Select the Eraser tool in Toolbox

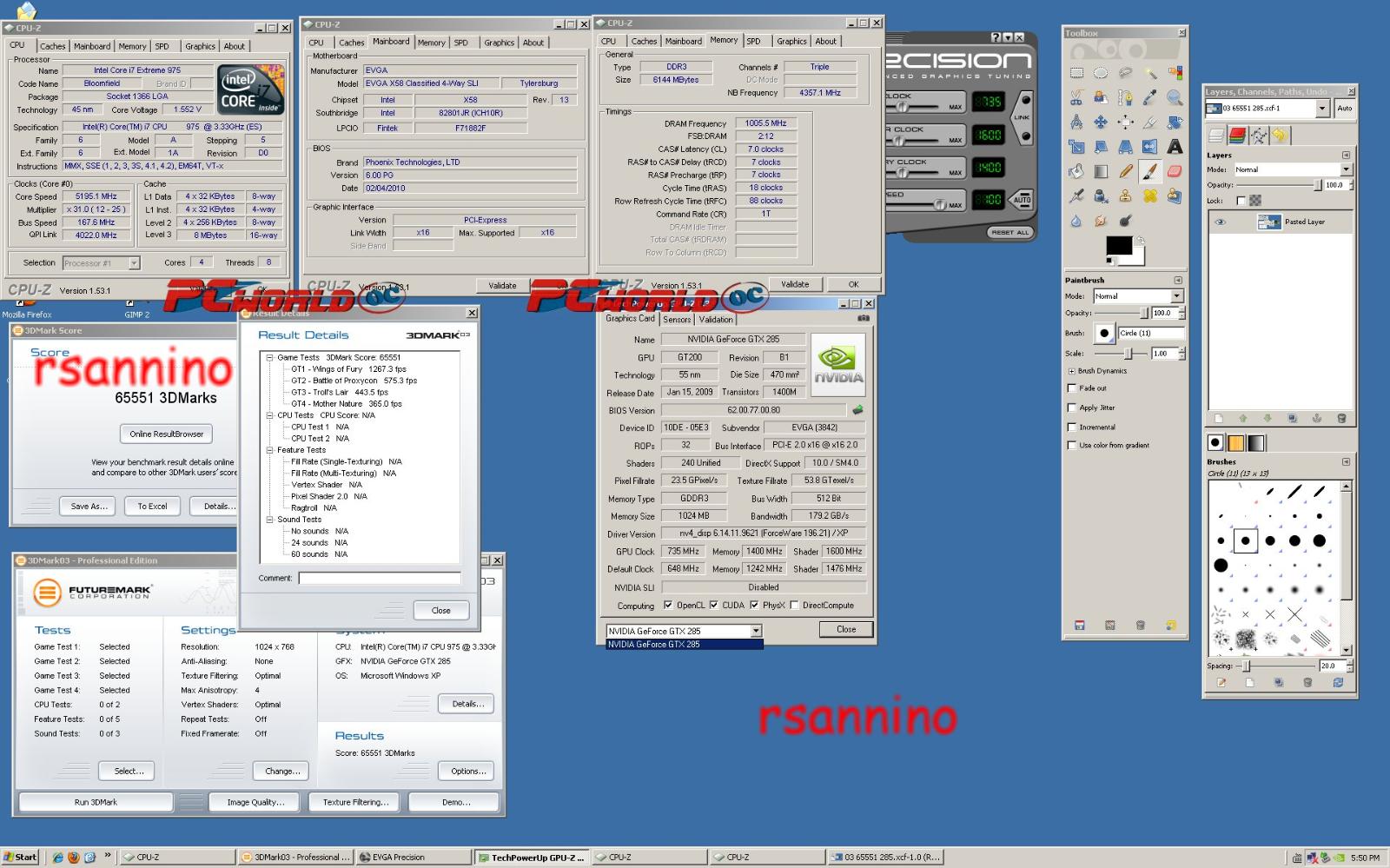coord(1175,171)
